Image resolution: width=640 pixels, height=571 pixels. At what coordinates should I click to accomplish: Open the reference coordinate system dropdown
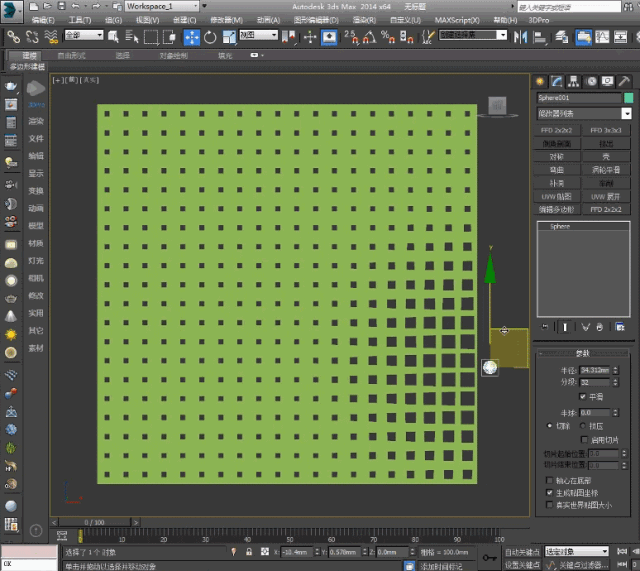(x=258, y=36)
